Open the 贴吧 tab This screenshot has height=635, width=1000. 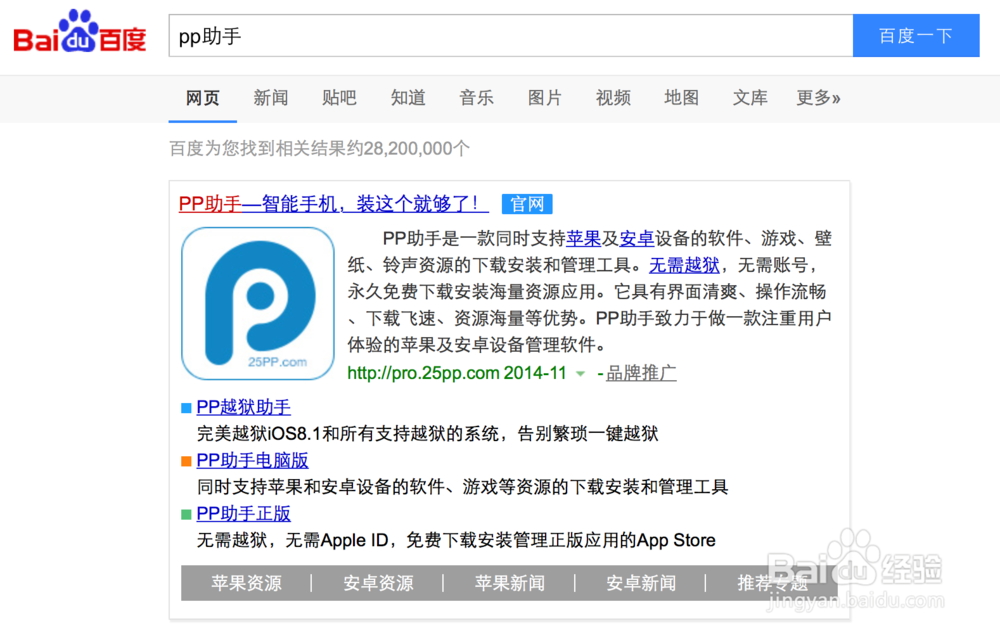point(339,98)
